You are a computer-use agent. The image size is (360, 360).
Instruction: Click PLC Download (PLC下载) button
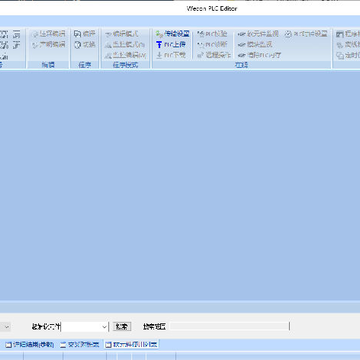click(x=171, y=55)
